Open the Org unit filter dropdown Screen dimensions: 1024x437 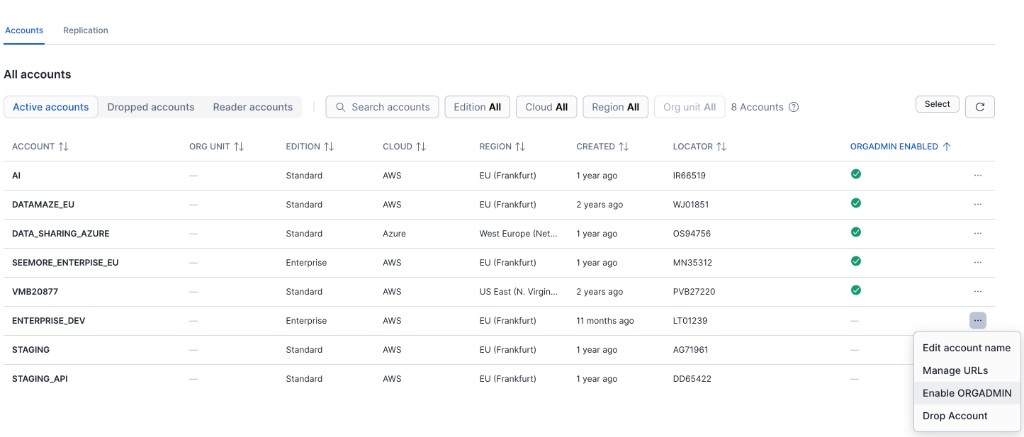690,107
